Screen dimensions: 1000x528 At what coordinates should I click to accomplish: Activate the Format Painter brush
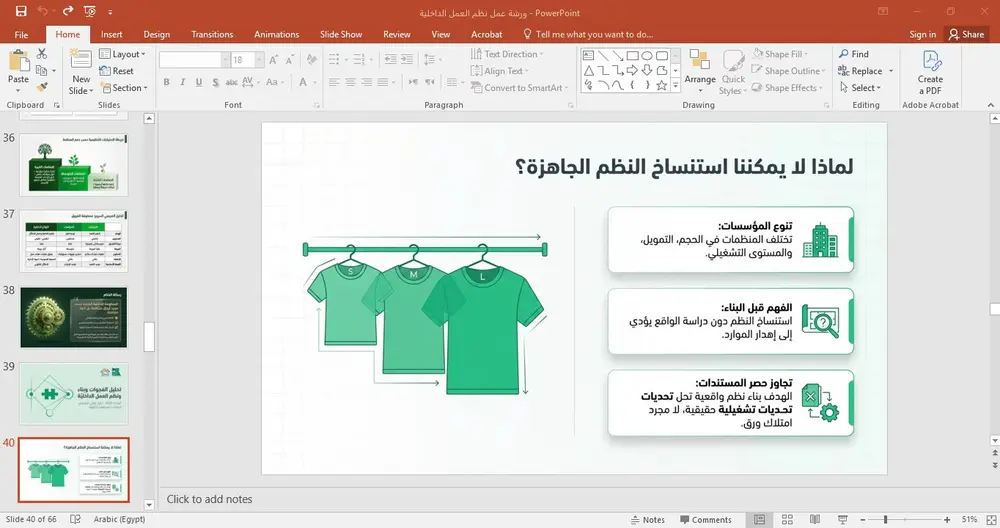[x=42, y=87]
